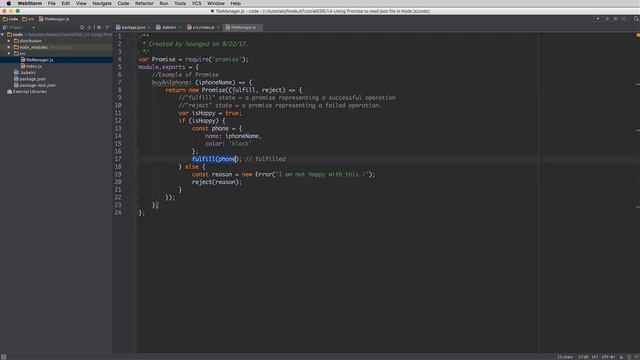The image size is (640, 360).
Task: Open the Help menu
Action: click(x=236, y=3)
